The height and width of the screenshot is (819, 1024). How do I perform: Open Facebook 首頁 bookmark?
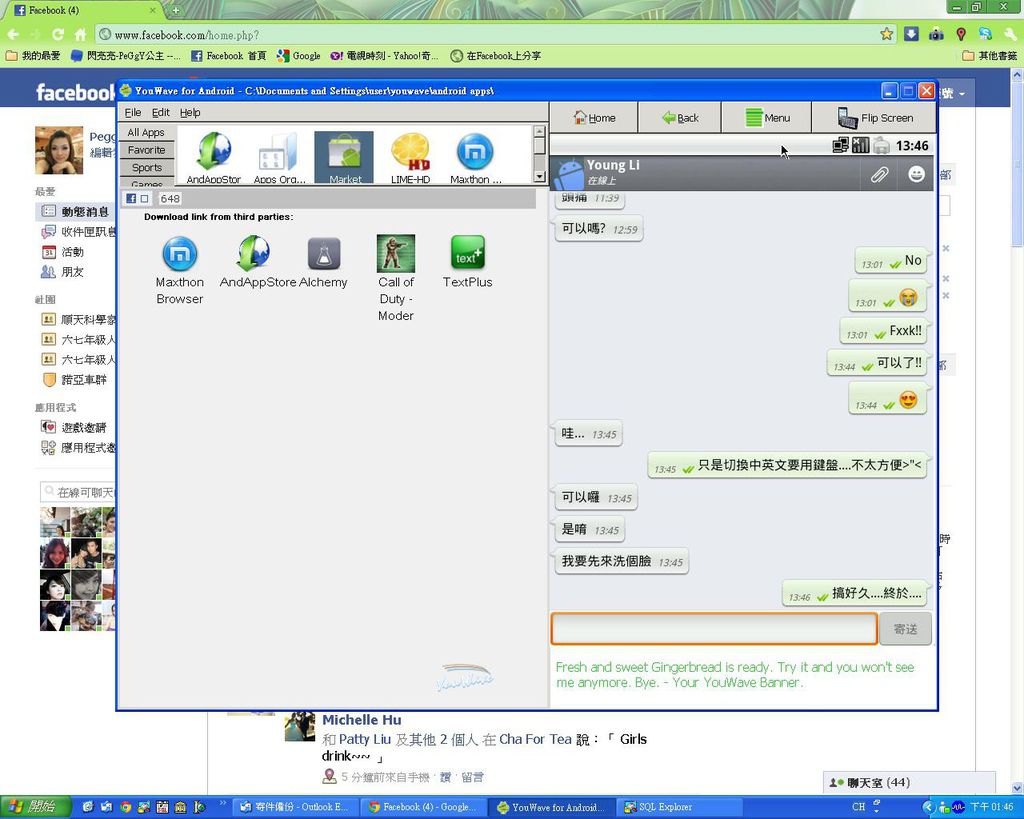click(x=229, y=56)
